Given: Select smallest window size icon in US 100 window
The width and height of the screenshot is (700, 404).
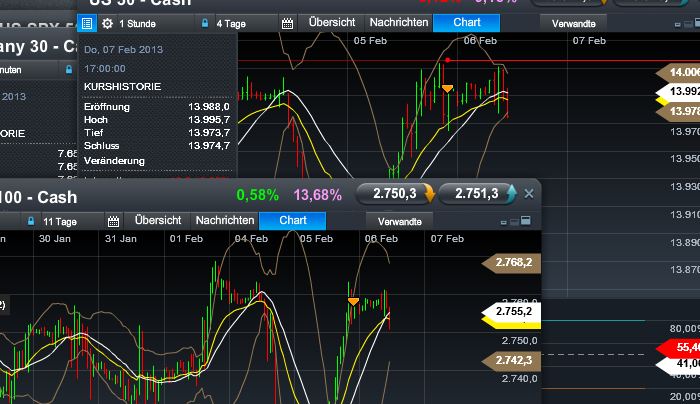Looking at the screenshot, I should [504, 222].
